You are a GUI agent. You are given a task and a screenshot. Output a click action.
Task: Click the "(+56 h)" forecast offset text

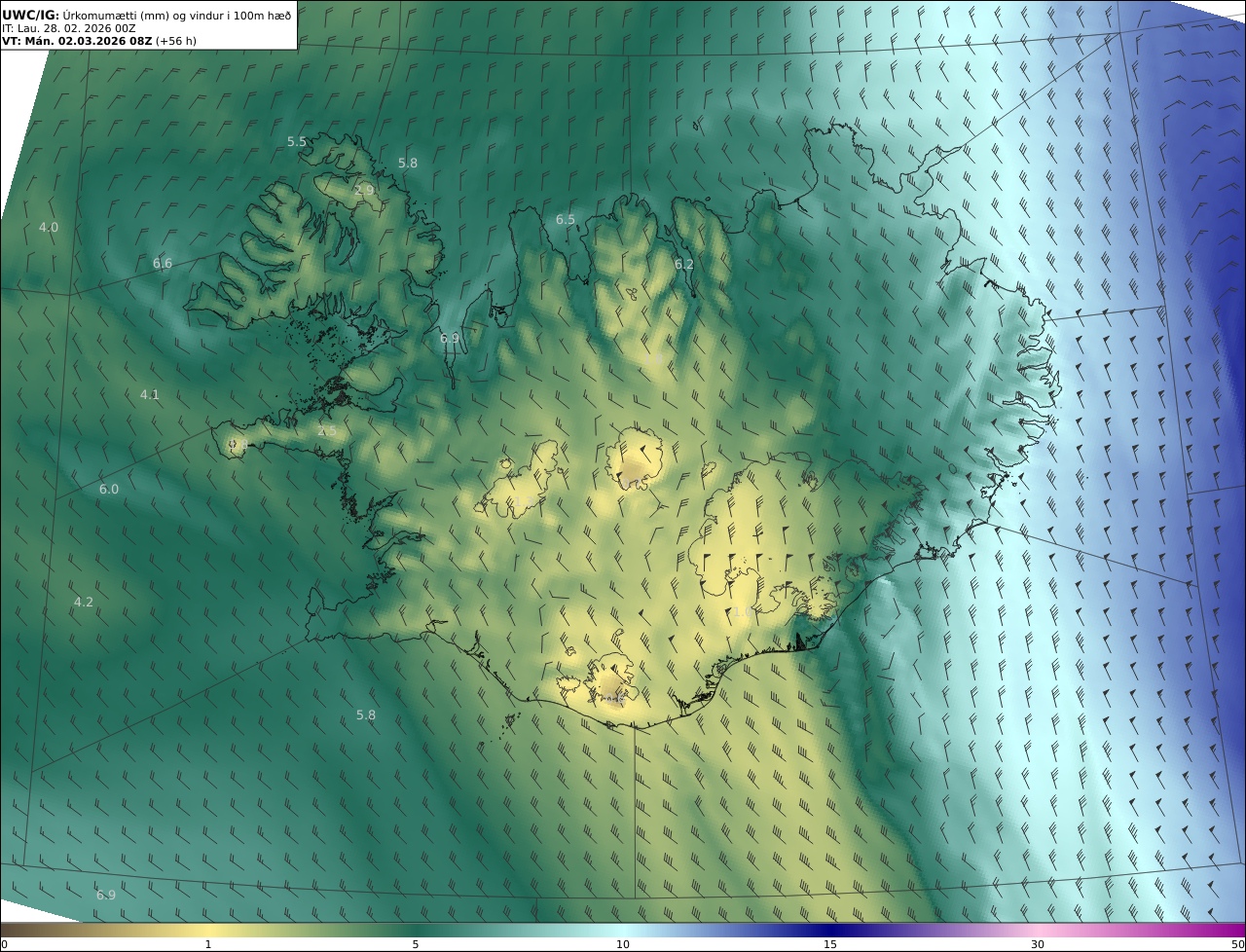click(x=176, y=42)
